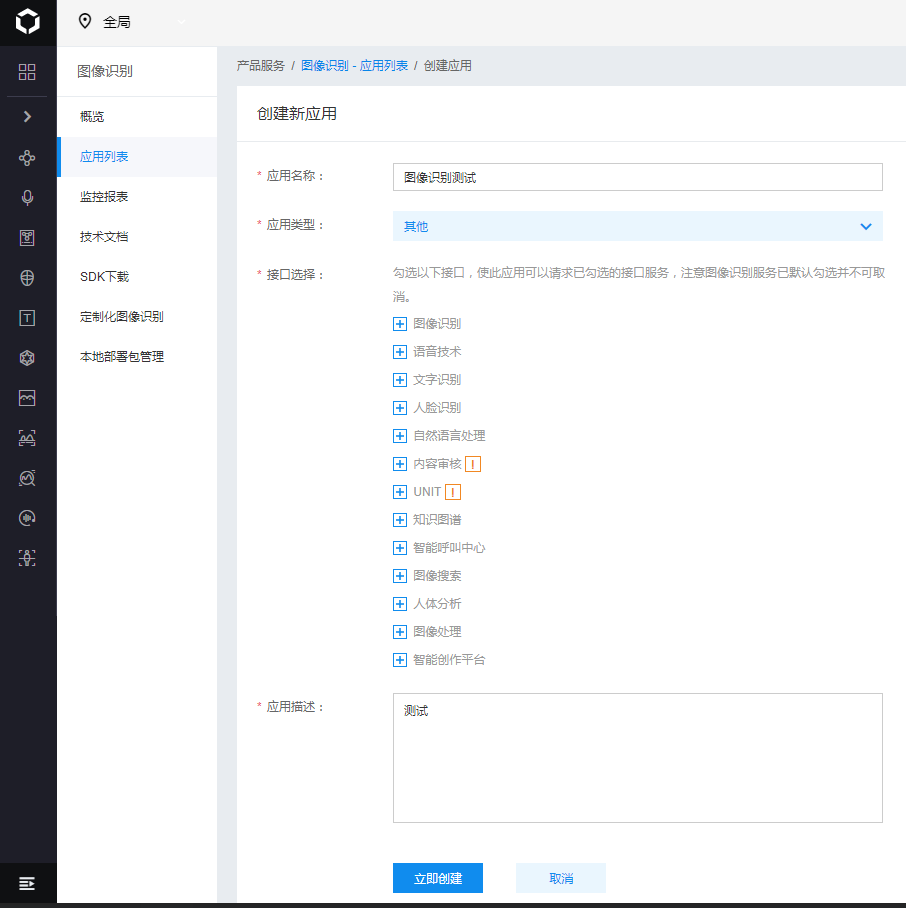906x908 pixels.
Task: Open the 应用类型 dropdown showing 其他
Action: (637, 226)
